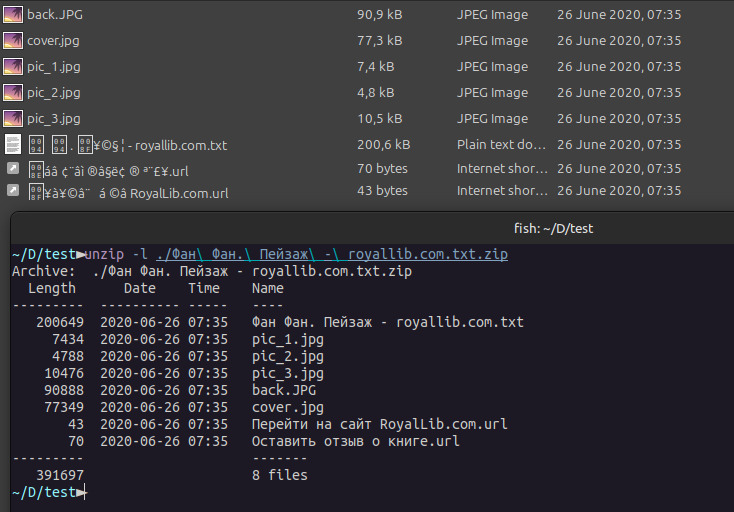734x512 pixels.
Task: Select file name pic_1.jpg in file list
Action: pyautogui.click(x=54, y=67)
